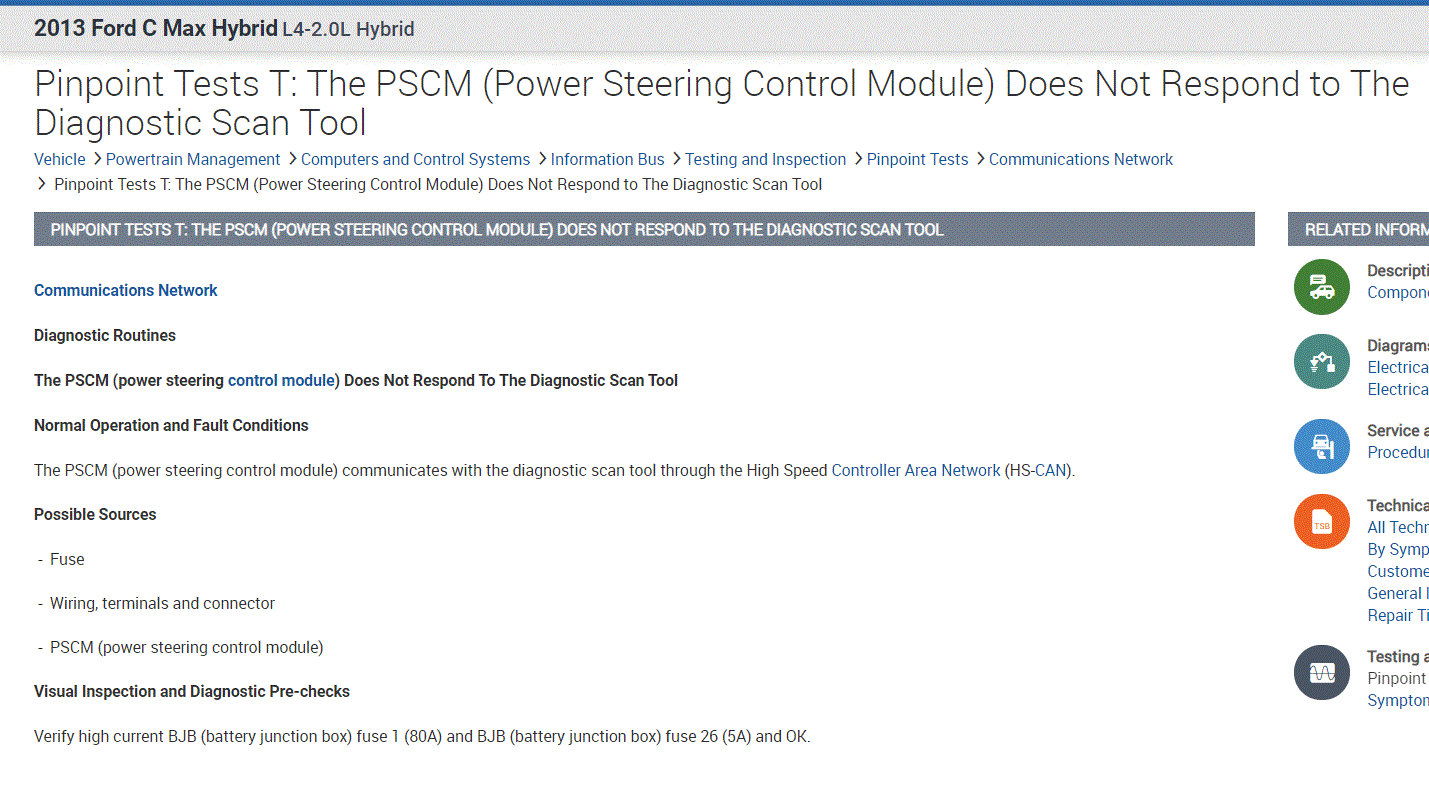Click the green Description vehicle icon
The height and width of the screenshot is (785, 1429).
pyautogui.click(x=1321, y=286)
